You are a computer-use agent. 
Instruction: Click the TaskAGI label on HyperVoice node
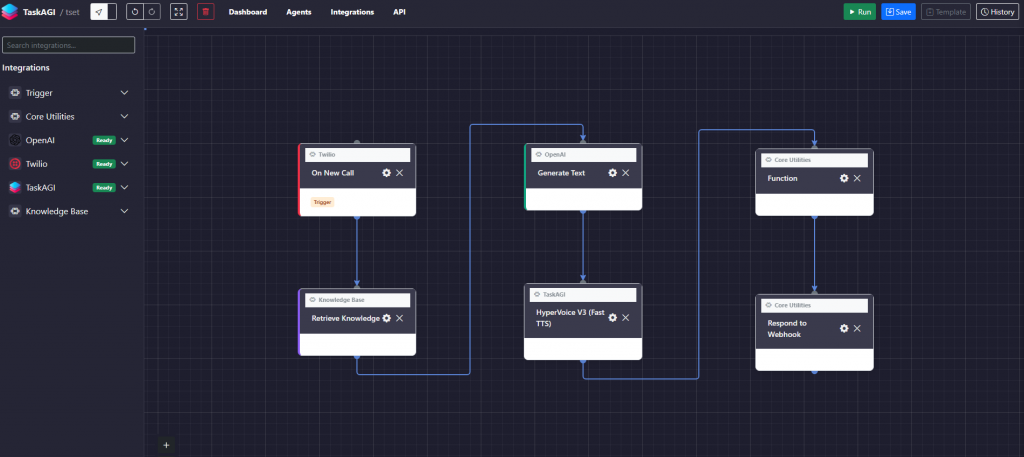[554, 294]
